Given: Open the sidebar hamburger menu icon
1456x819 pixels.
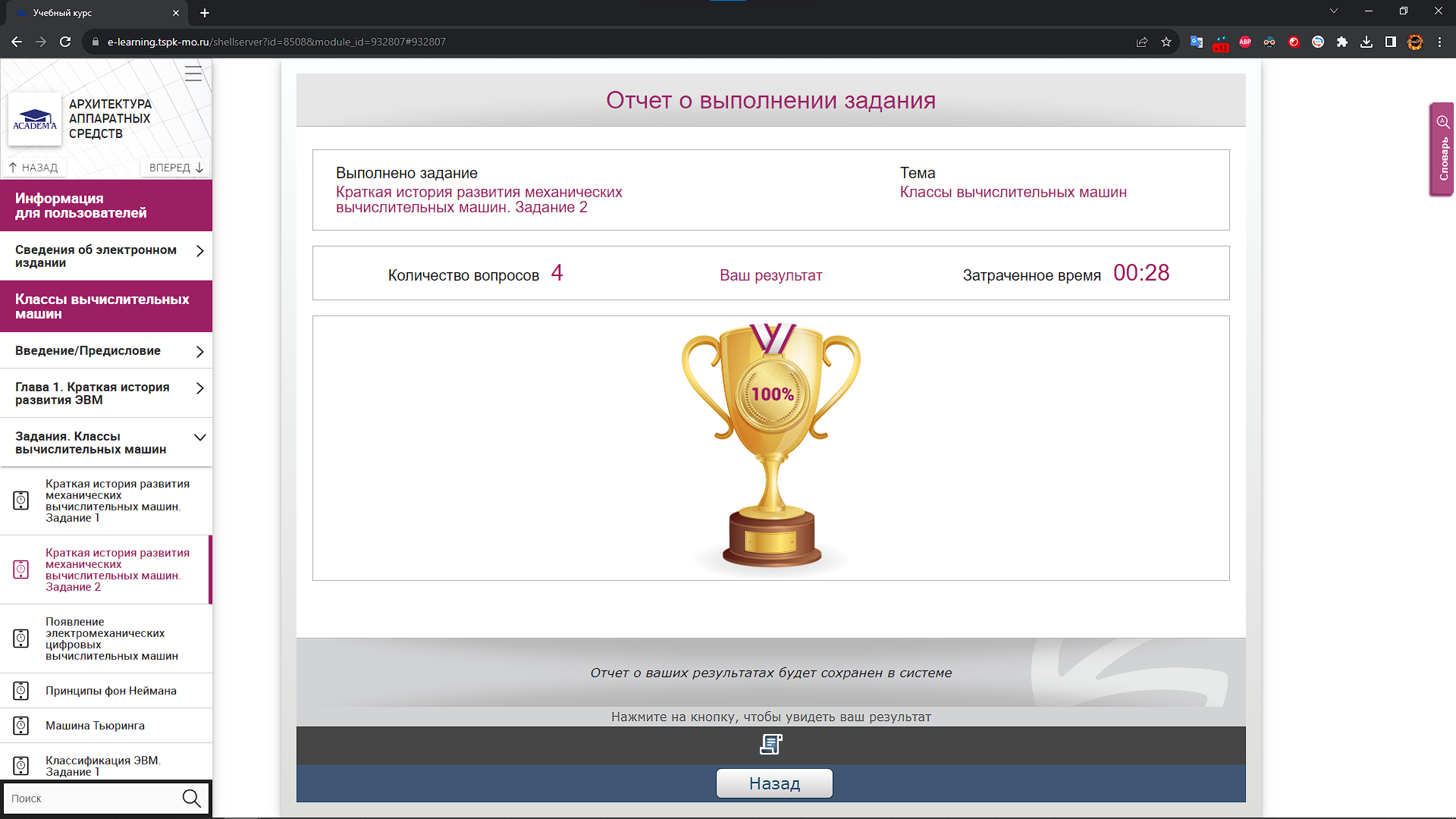Looking at the screenshot, I should tap(193, 74).
